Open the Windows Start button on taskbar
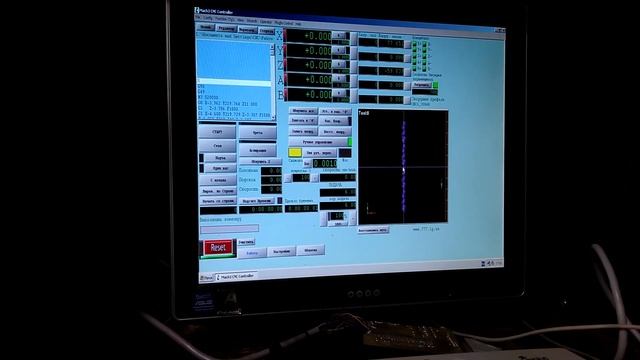The image size is (640, 360). [x=207, y=278]
